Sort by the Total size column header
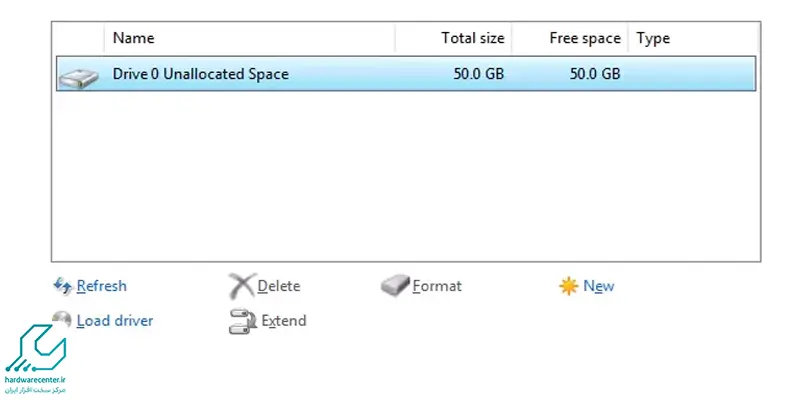 [x=454, y=38]
